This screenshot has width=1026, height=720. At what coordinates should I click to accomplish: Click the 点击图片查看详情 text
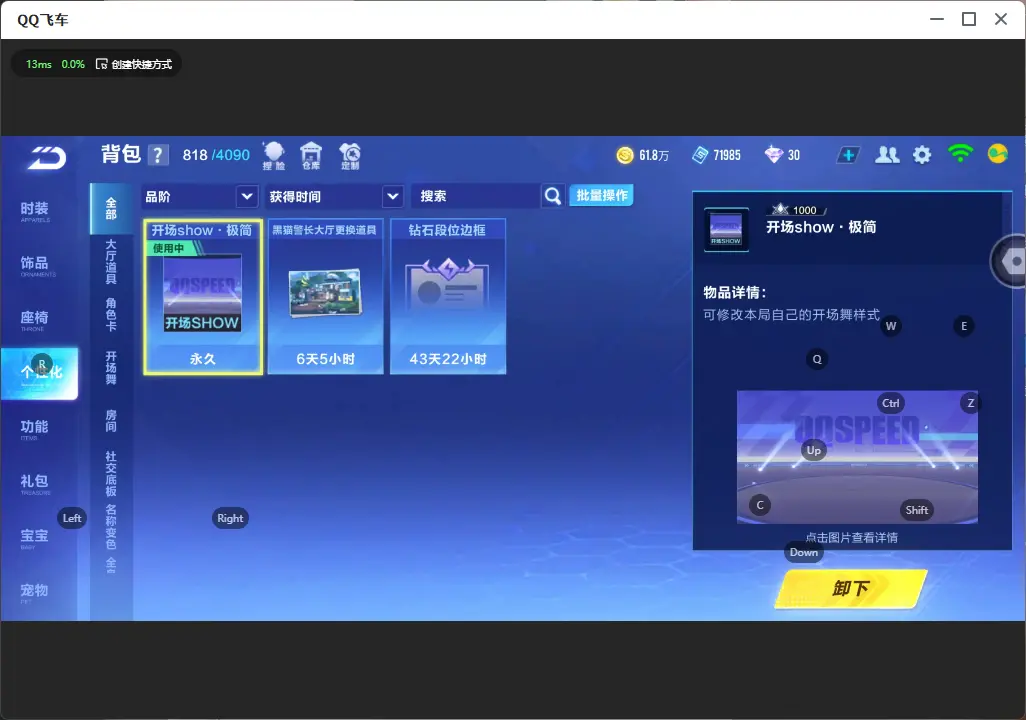pyautogui.click(x=851, y=537)
